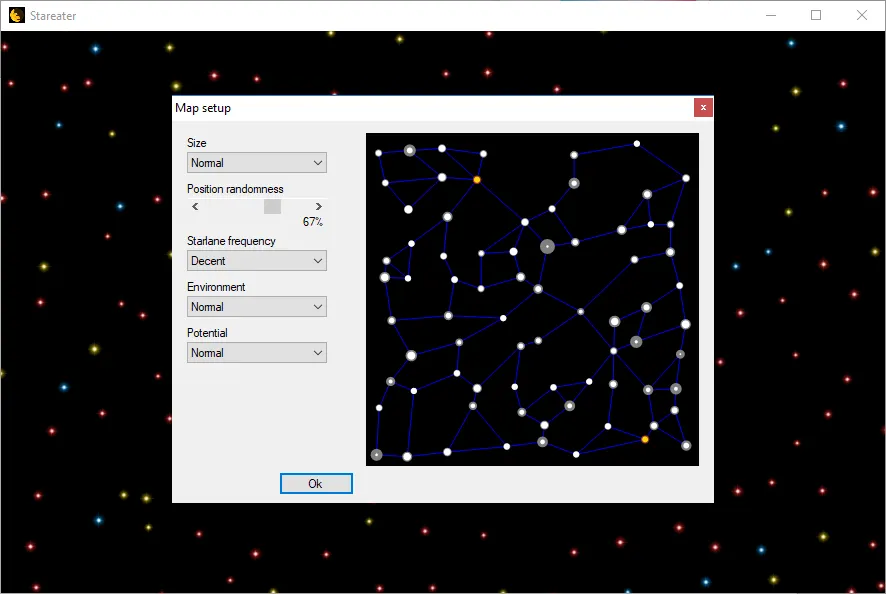Confirm the map setup with Ok

pos(316,483)
